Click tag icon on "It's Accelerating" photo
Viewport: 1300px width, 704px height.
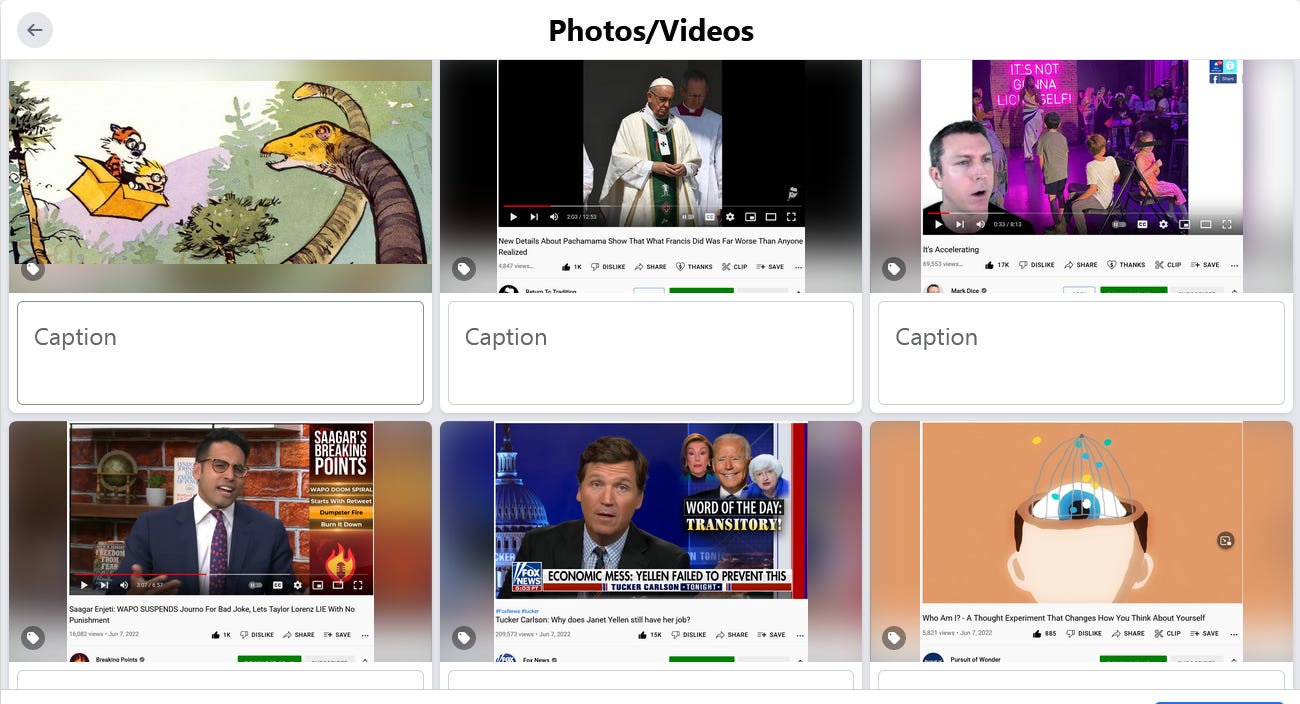(x=894, y=269)
